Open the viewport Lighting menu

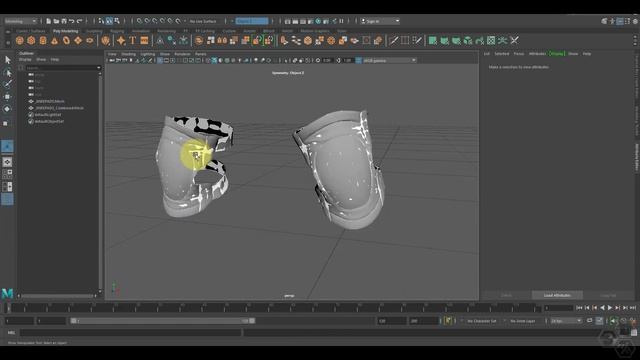(148, 54)
